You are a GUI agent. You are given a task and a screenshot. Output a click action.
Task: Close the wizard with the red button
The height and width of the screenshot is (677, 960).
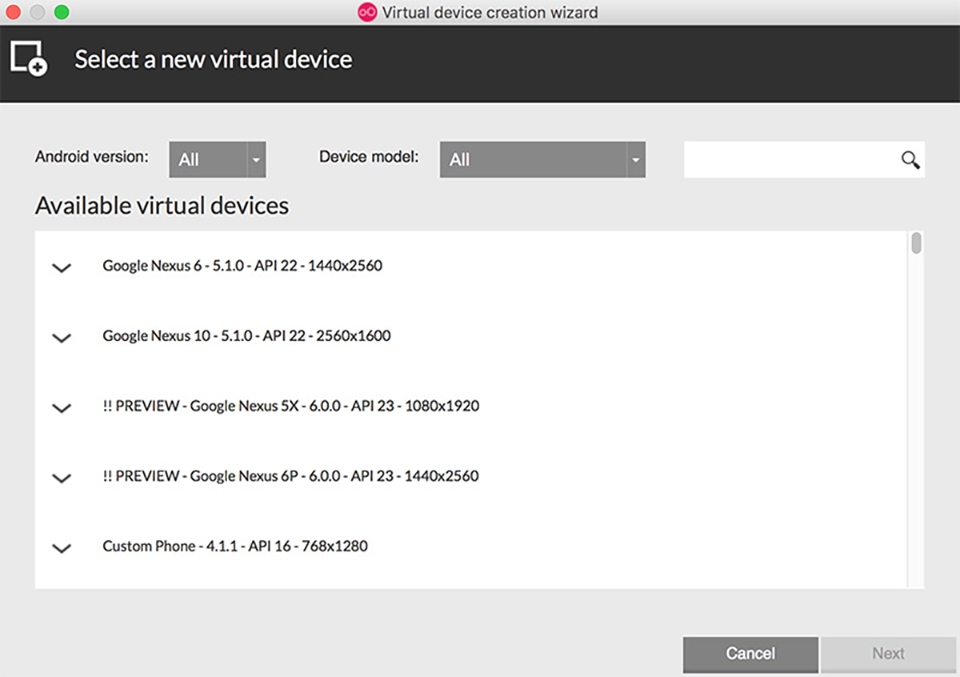tap(14, 12)
